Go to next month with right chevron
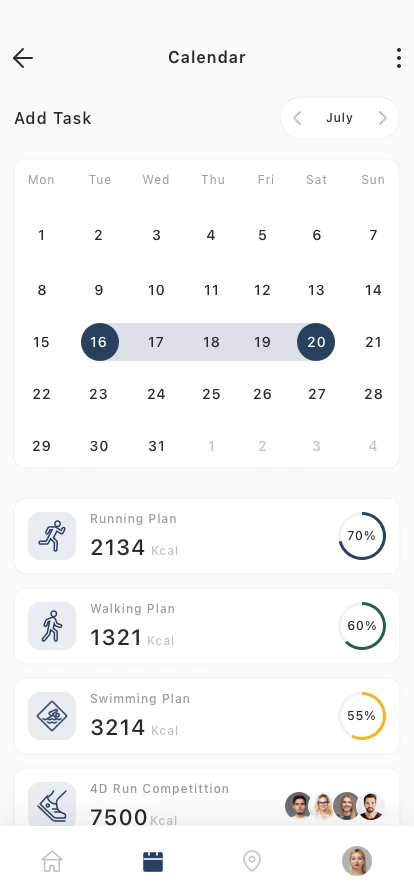414x896 pixels. click(x=383, y=118)
